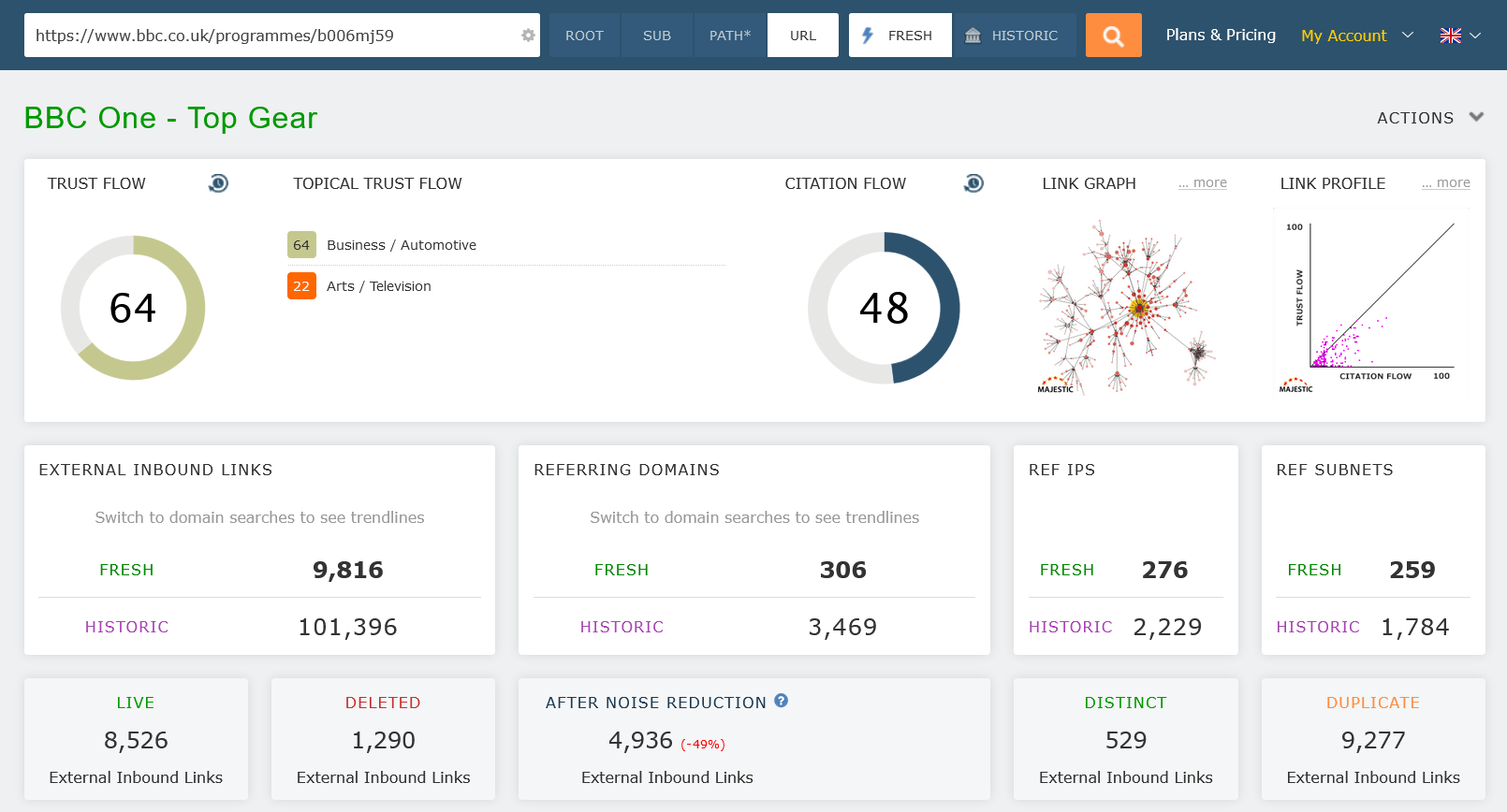The image size is (1507, 812).
Task: Open the My Account dropdown menu
Action: coord(1356,36)
